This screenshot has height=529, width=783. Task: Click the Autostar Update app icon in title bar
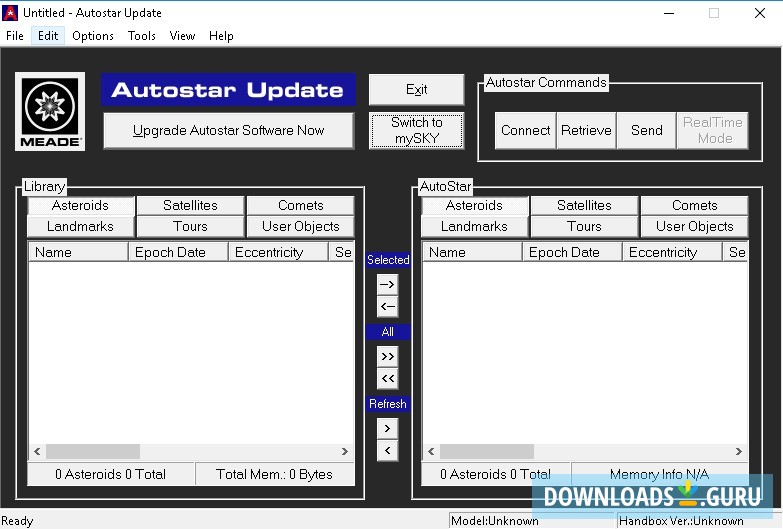(x=10, y=12)
